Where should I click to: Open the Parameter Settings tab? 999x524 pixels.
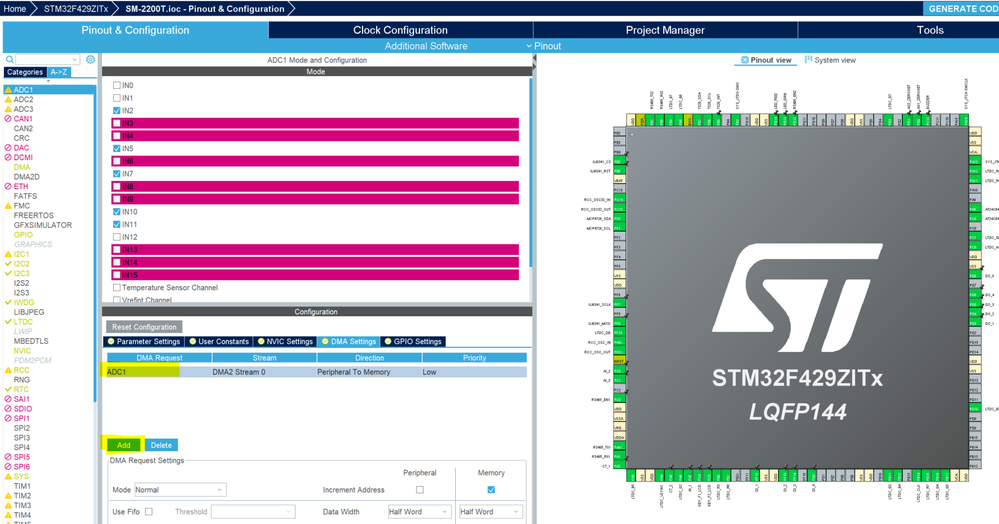click(x=143, y=342)
